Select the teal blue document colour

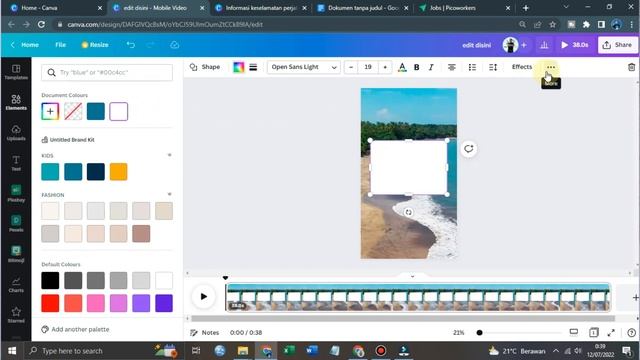(x=96, y=111)
